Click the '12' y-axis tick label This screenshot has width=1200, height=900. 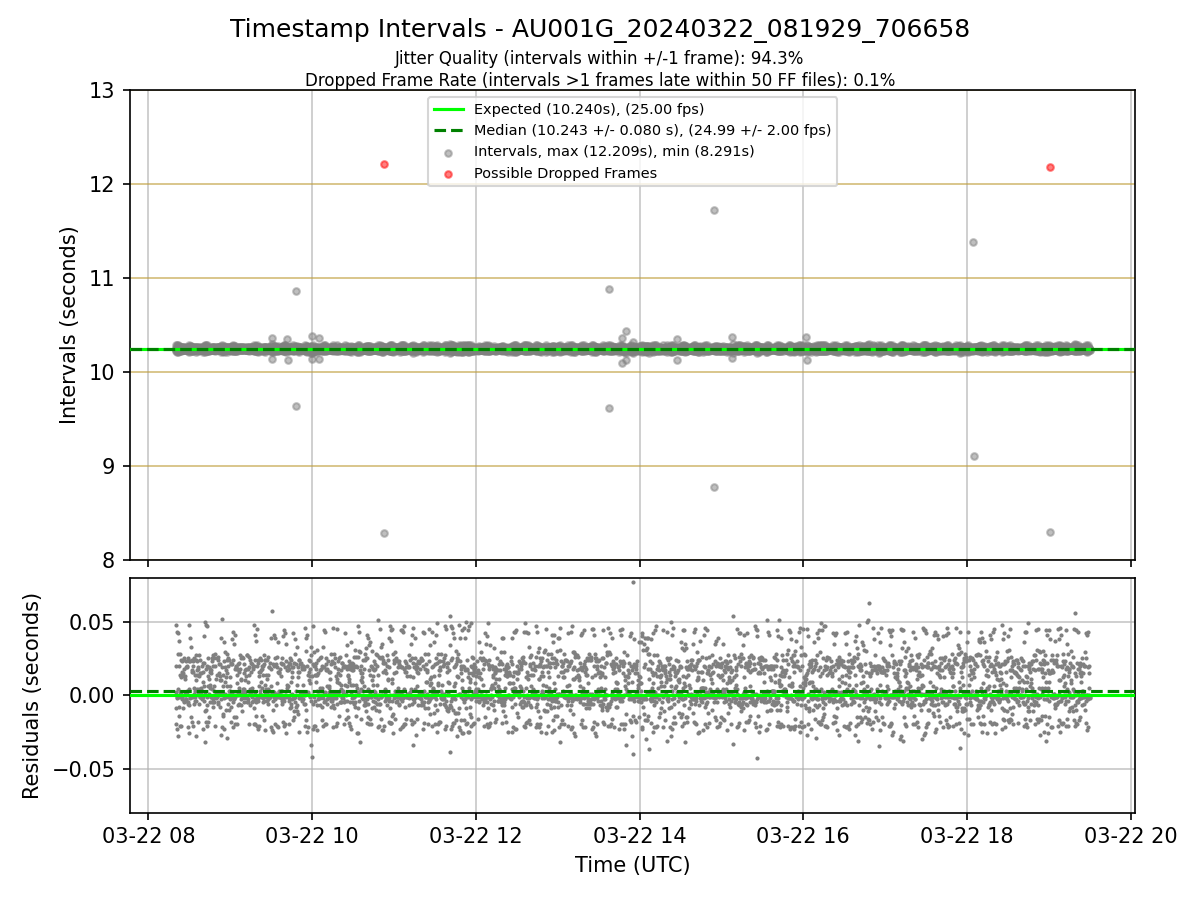pos(104,184)
